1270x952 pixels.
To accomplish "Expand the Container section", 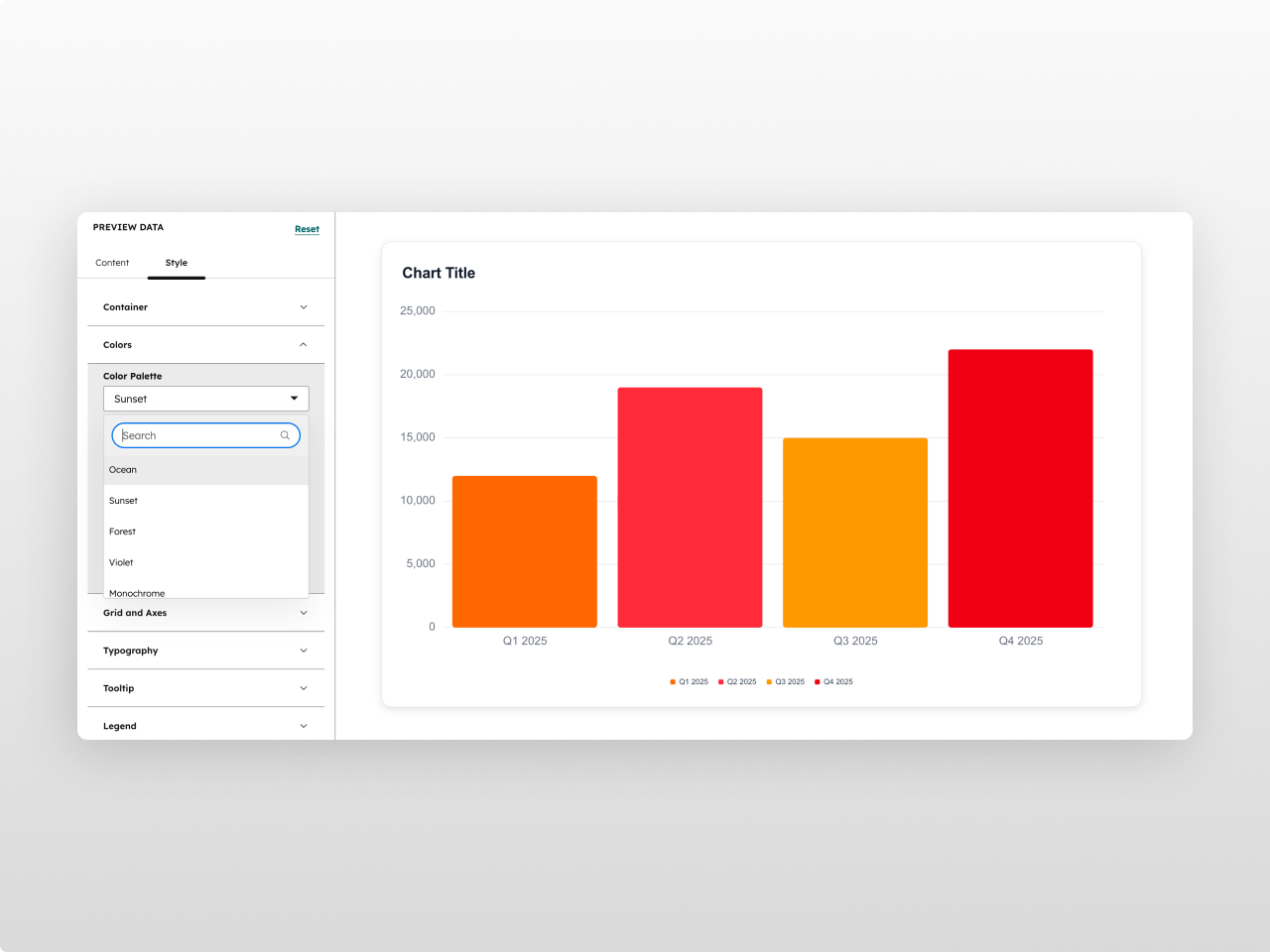I will pyautogui.click(x=205, y=307).
